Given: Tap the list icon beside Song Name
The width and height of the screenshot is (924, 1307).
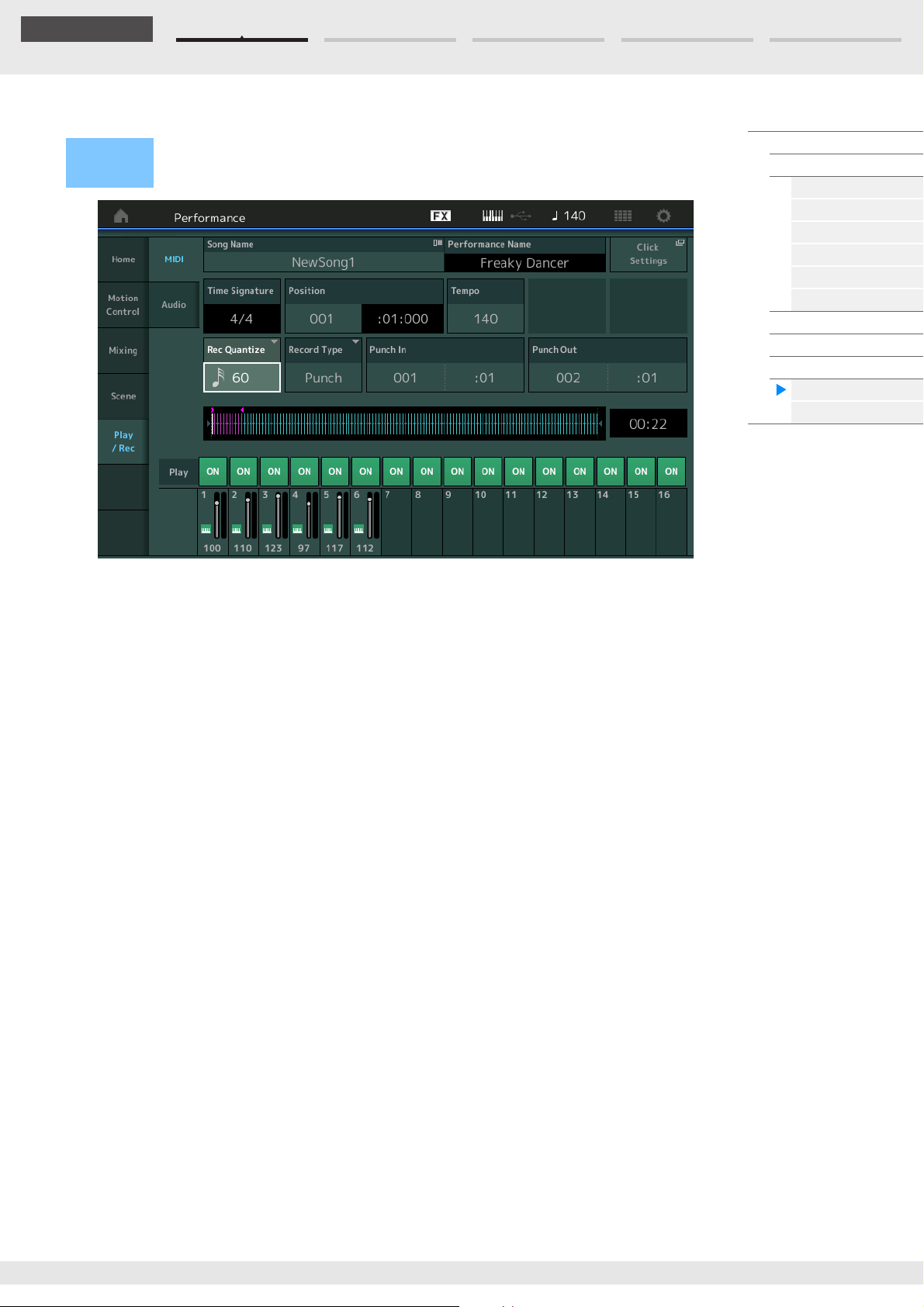Looking at the screenshot, I should 438,244.
